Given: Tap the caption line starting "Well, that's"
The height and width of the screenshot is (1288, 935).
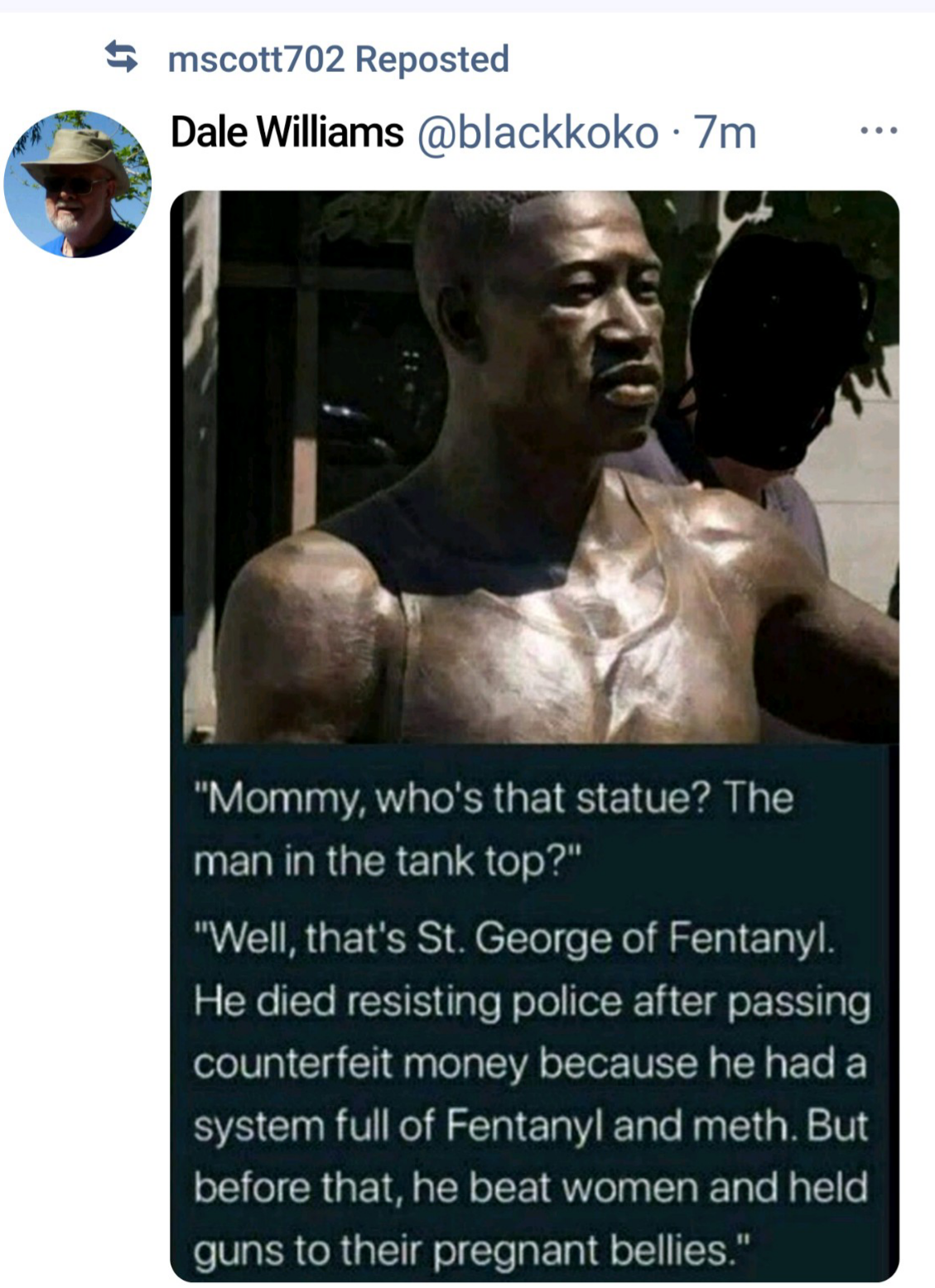Looking at the screenshot, I should tap(515, 939).
